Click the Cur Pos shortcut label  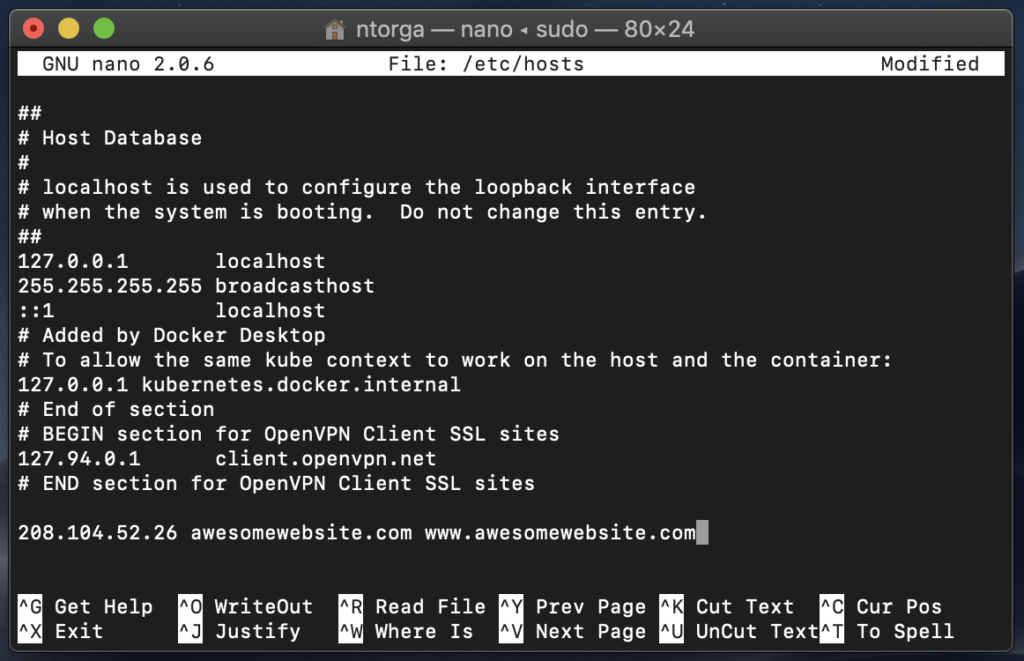tap(897, 606)
